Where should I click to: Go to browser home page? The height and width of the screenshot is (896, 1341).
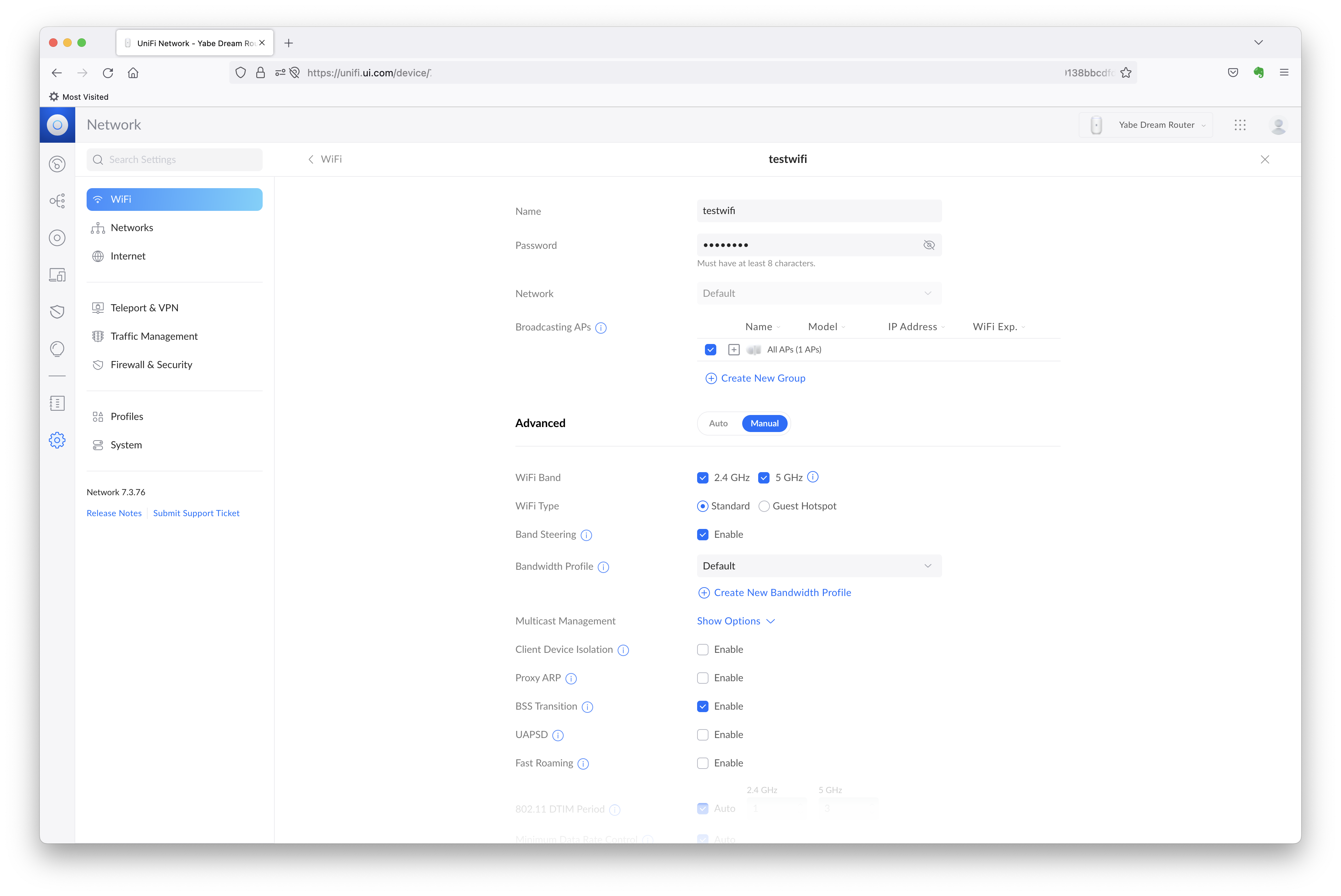click(133, 72)
